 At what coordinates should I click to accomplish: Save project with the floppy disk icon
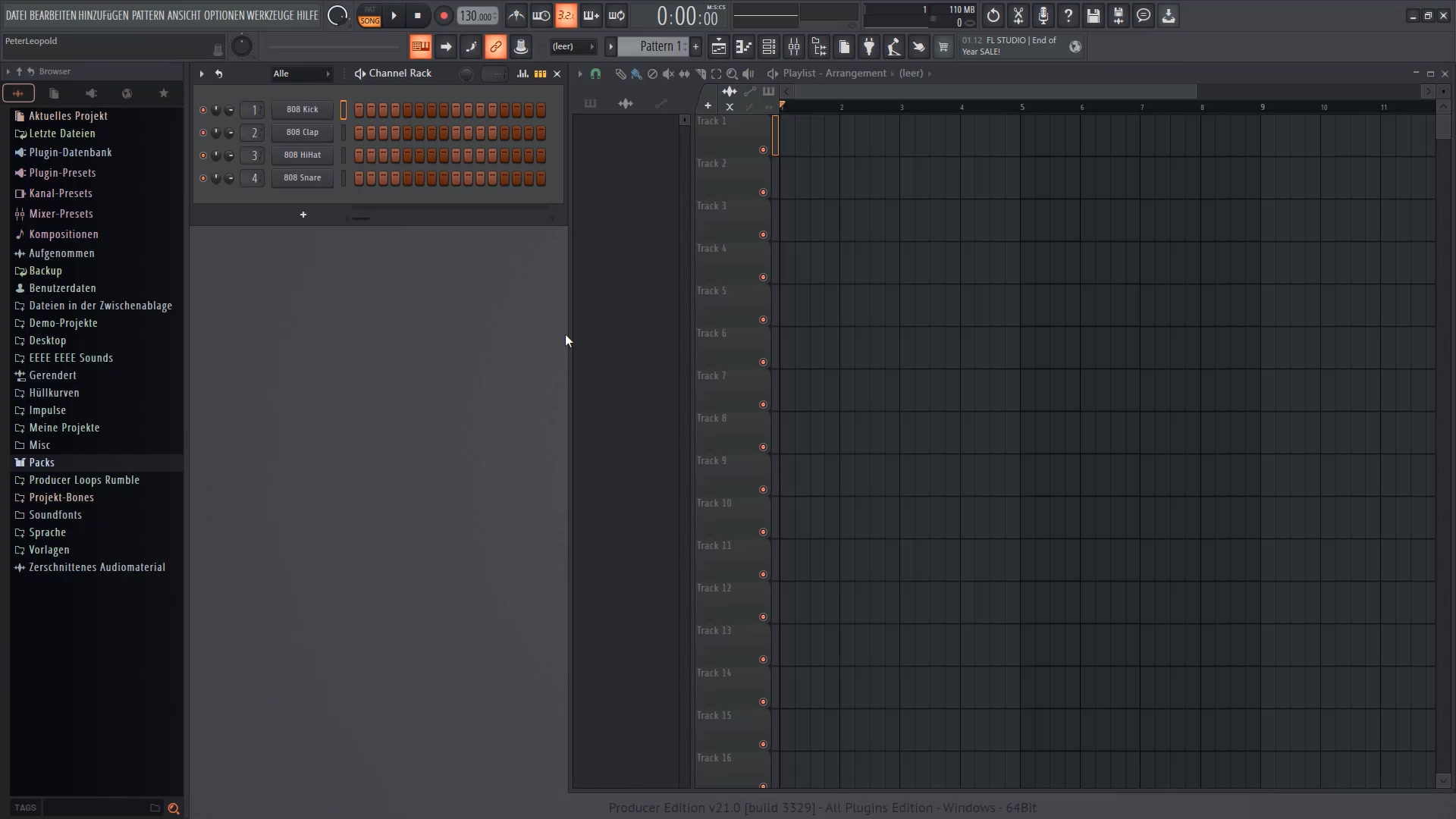coord(1094,16)
